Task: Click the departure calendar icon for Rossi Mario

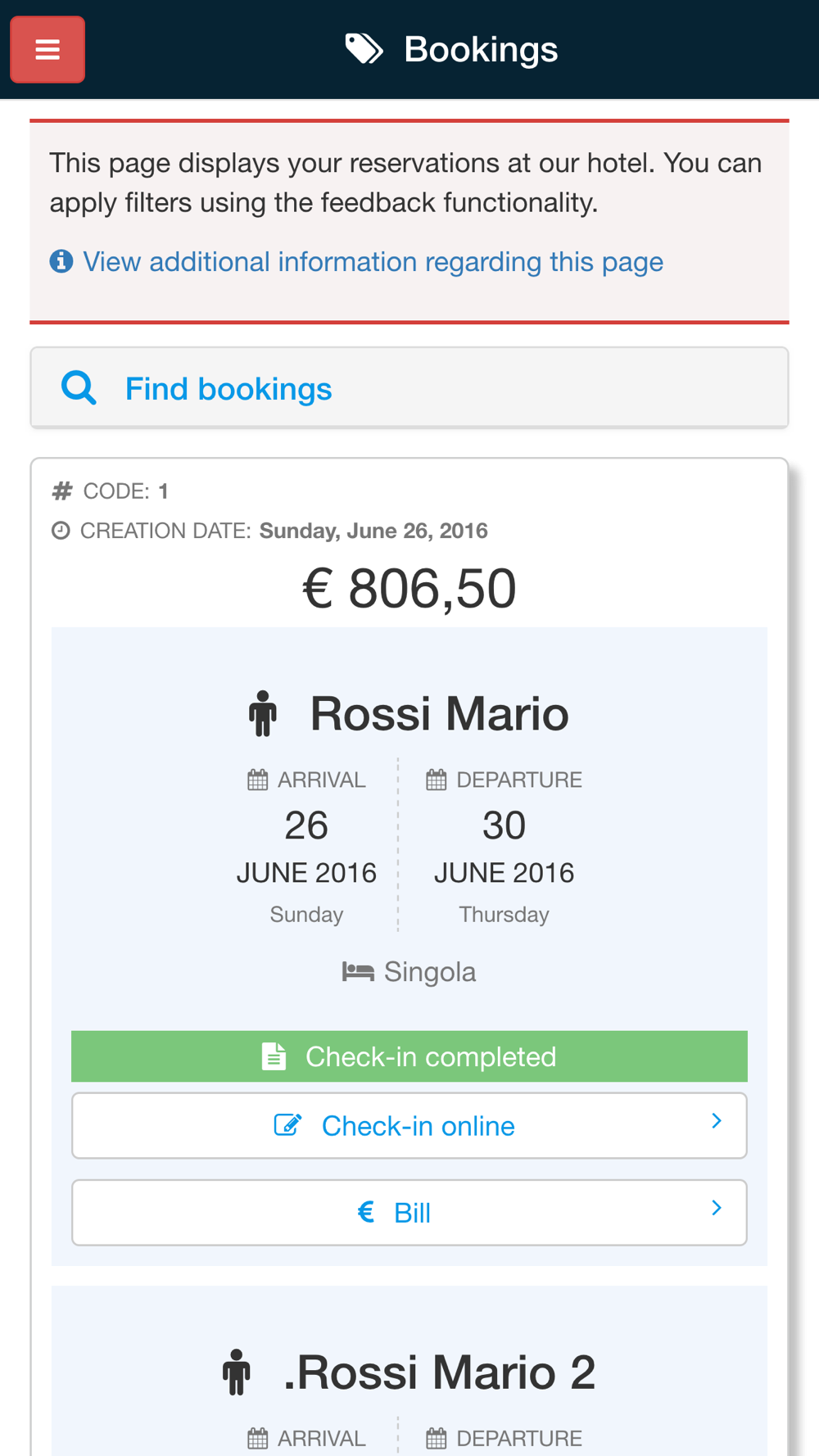Action: pos(436,780)
